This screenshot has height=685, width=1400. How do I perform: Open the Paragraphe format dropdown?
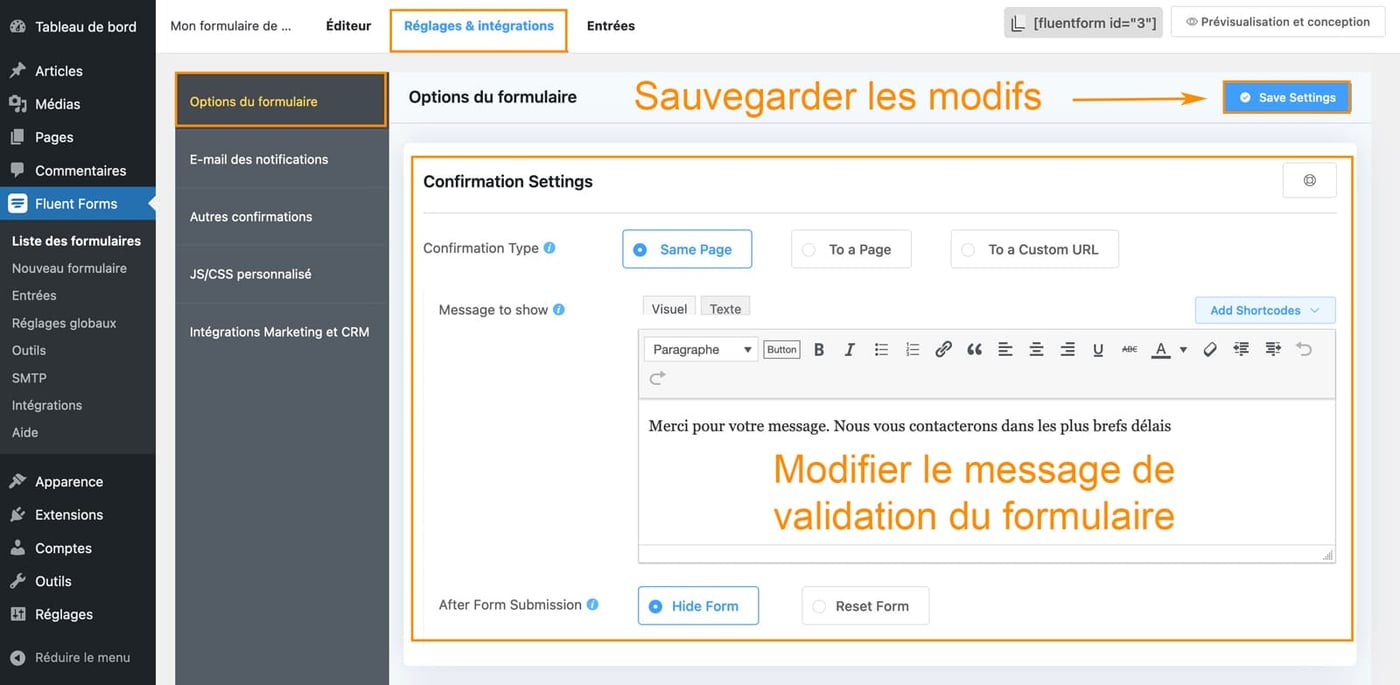(x=700, y=349)
